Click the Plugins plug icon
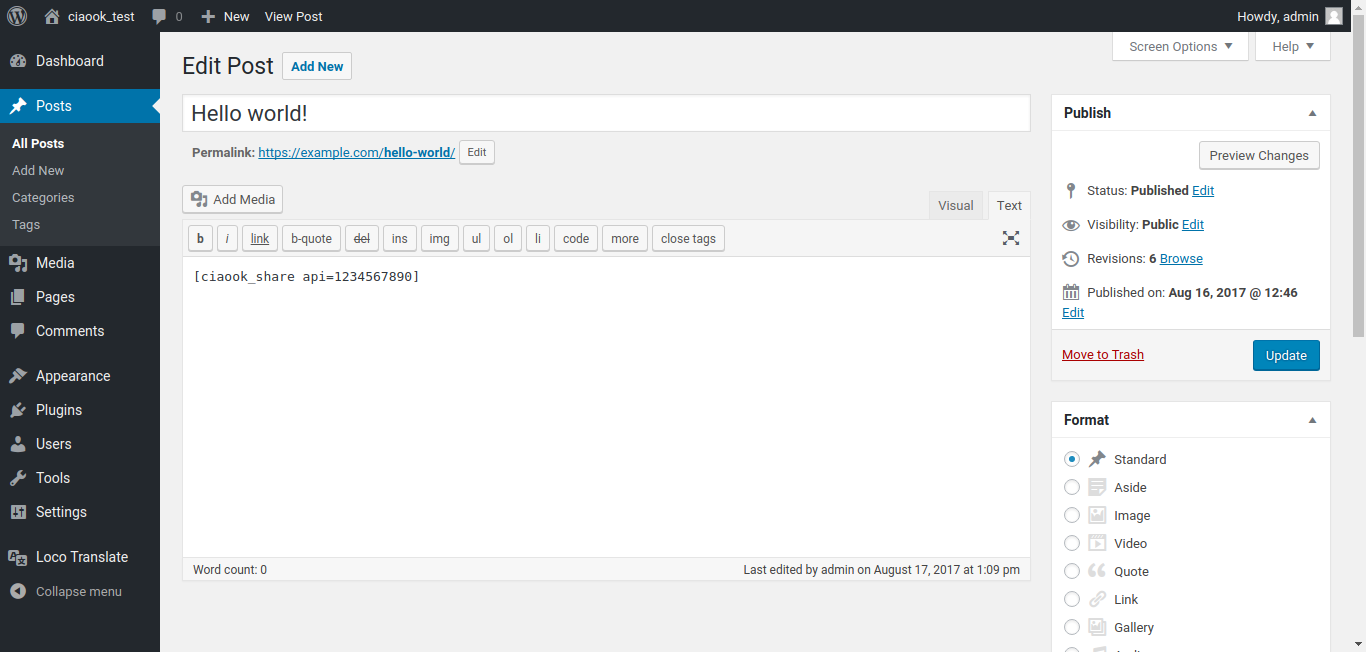The image size is (1366, 652). 18,410
